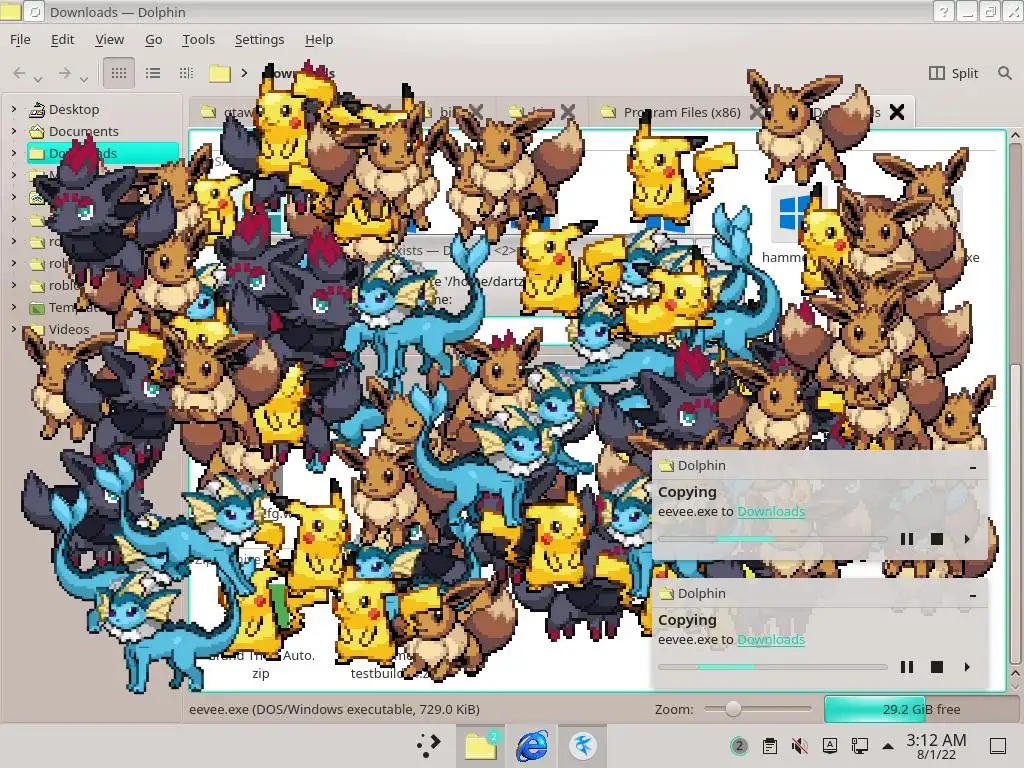
Task: Click the vertical scrollbar bottom down arrow
Action: 1015,686
